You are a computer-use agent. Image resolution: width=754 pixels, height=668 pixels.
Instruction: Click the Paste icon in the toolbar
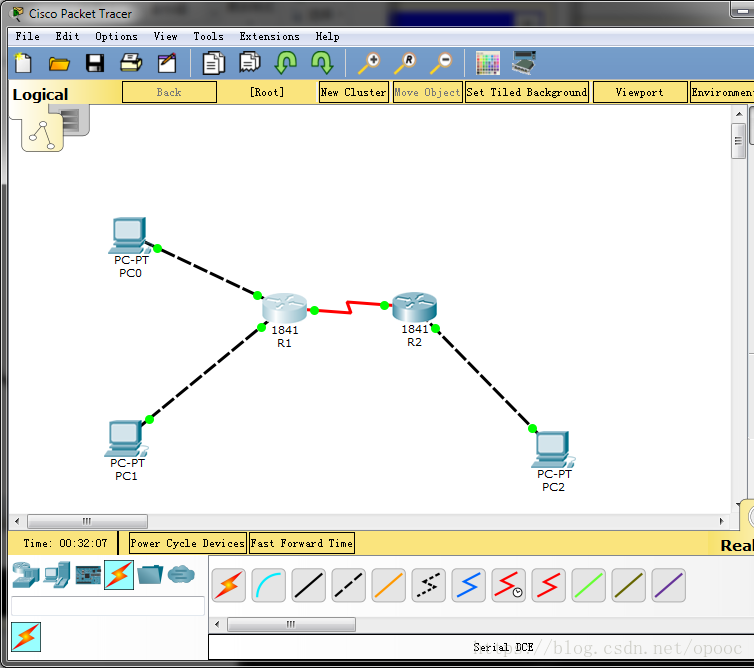coord(250,63)
